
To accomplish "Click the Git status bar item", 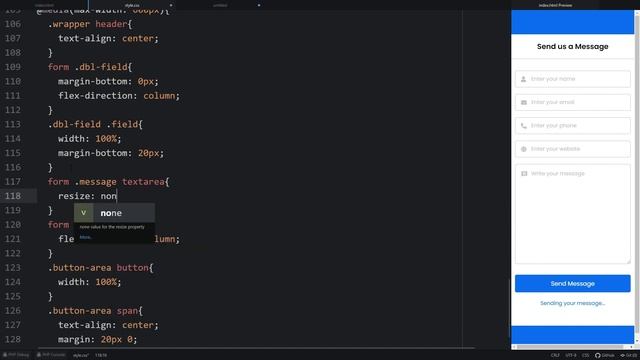I will (x=629, y=355).
